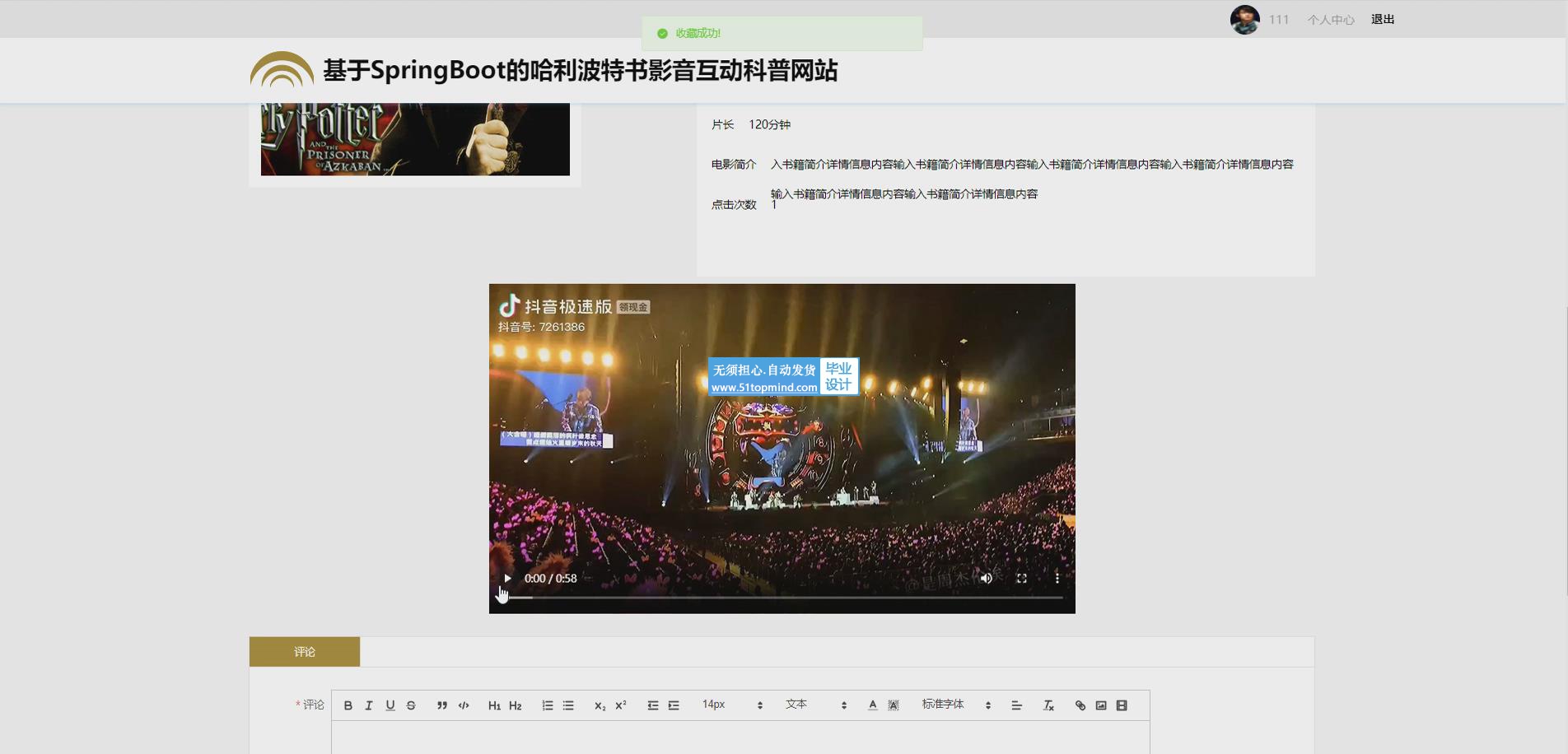Create an ordered numbered list
Screen dimensions: 1568x754
point(548,705)
